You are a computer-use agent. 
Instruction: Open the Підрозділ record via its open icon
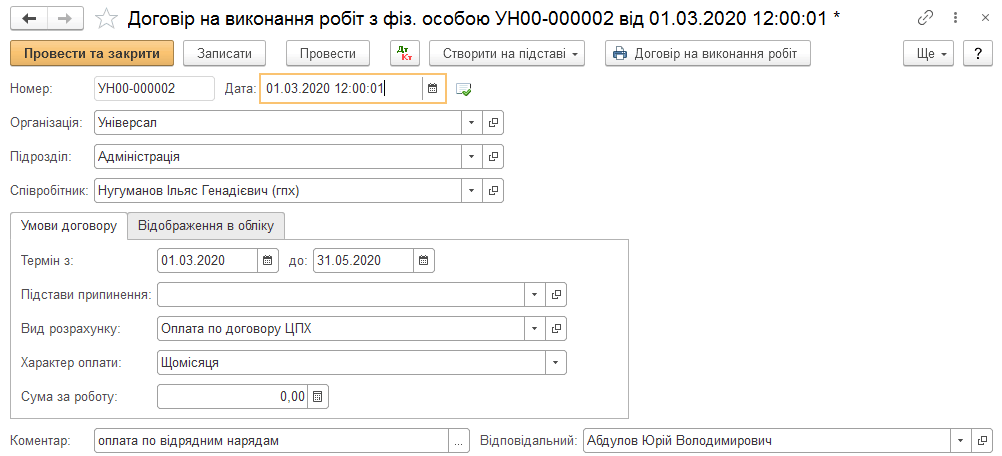[x=493, y=156]
